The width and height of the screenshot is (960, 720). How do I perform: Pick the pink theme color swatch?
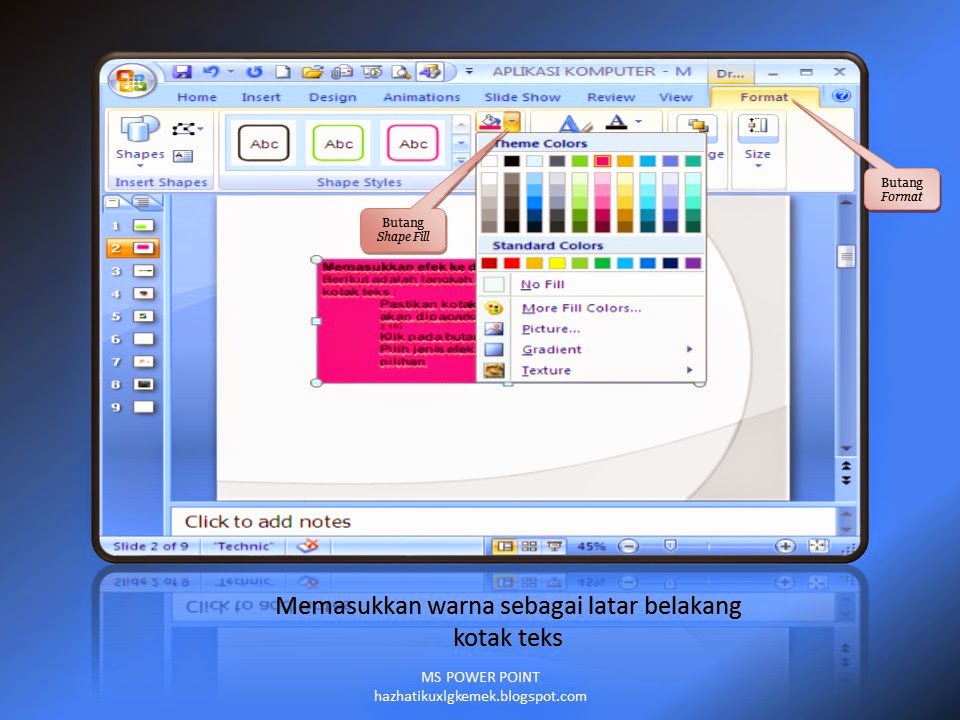pyautogui.click(x=602, y=161)
